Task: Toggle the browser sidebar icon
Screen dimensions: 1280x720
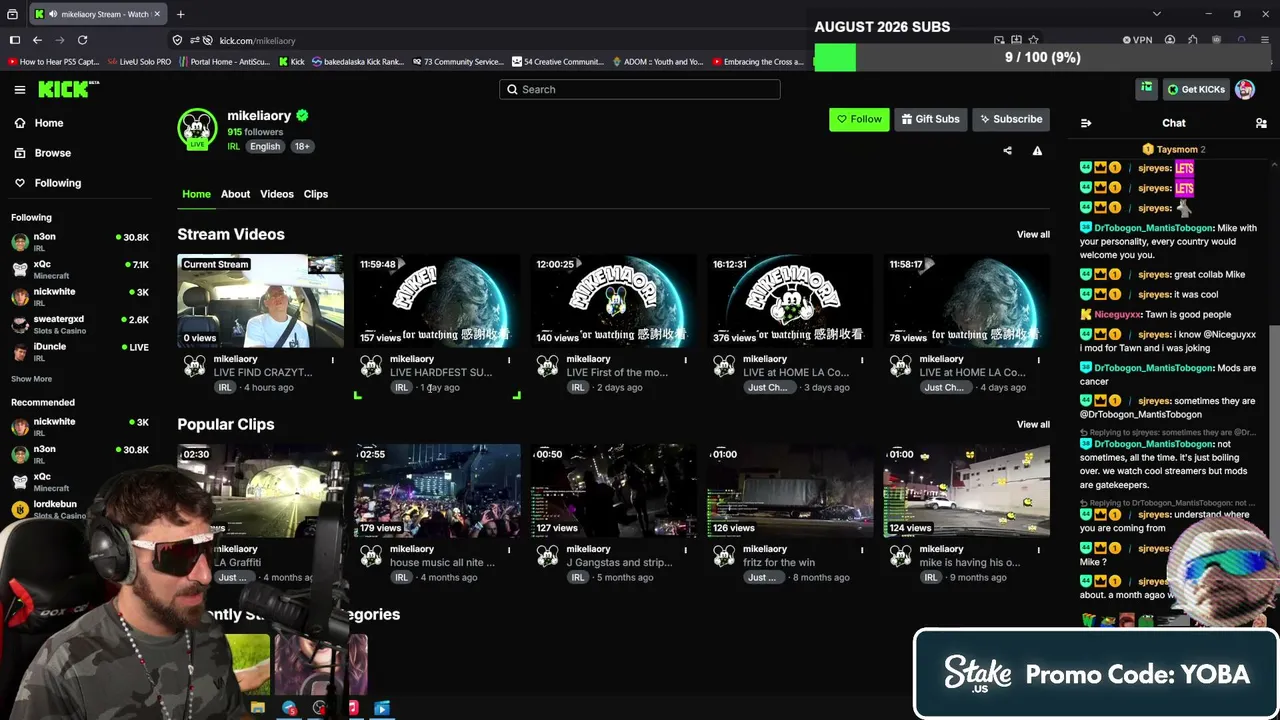Action: [x=14, y=40]
